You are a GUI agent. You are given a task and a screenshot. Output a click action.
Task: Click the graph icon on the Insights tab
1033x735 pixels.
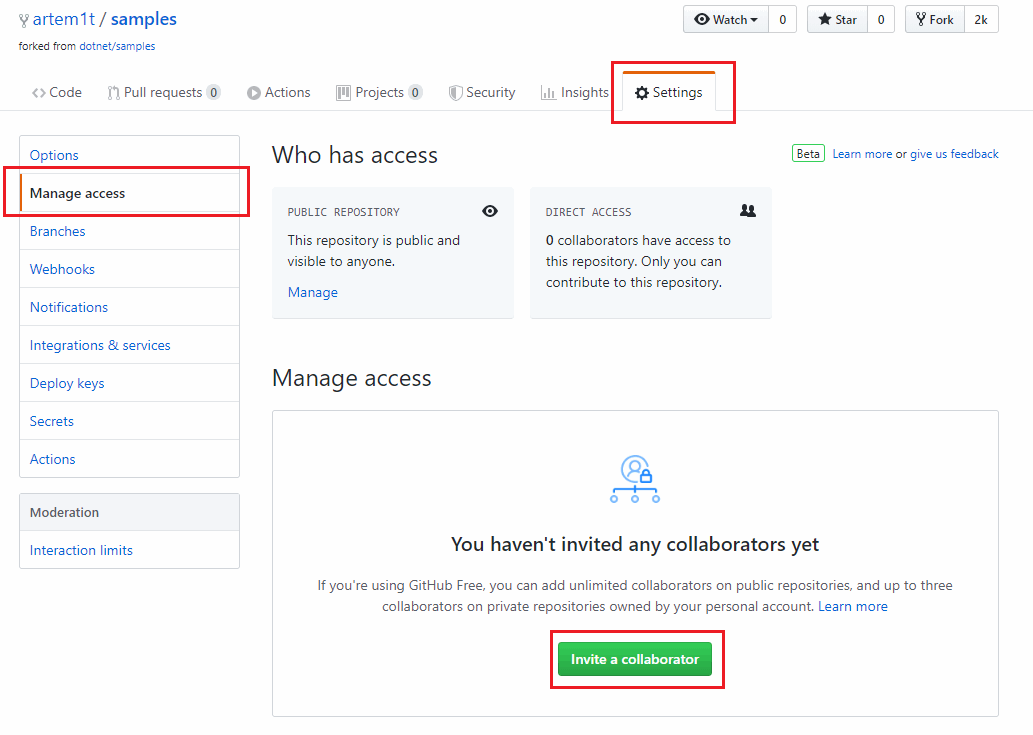point(548,92)
